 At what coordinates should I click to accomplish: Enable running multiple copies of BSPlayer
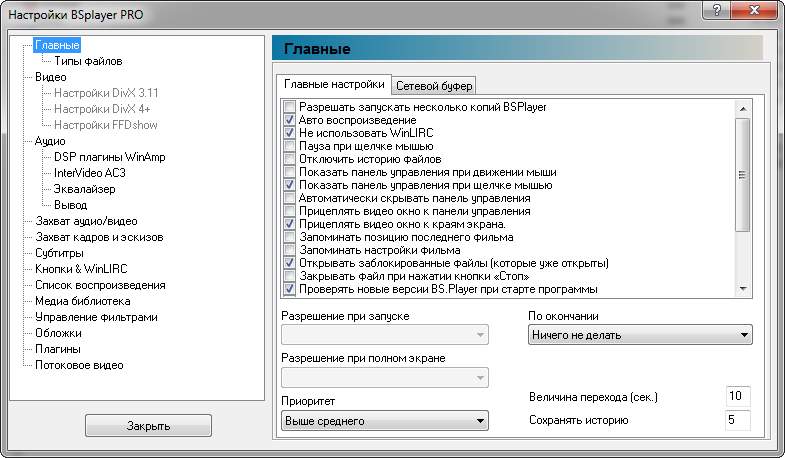pos(289,107)
